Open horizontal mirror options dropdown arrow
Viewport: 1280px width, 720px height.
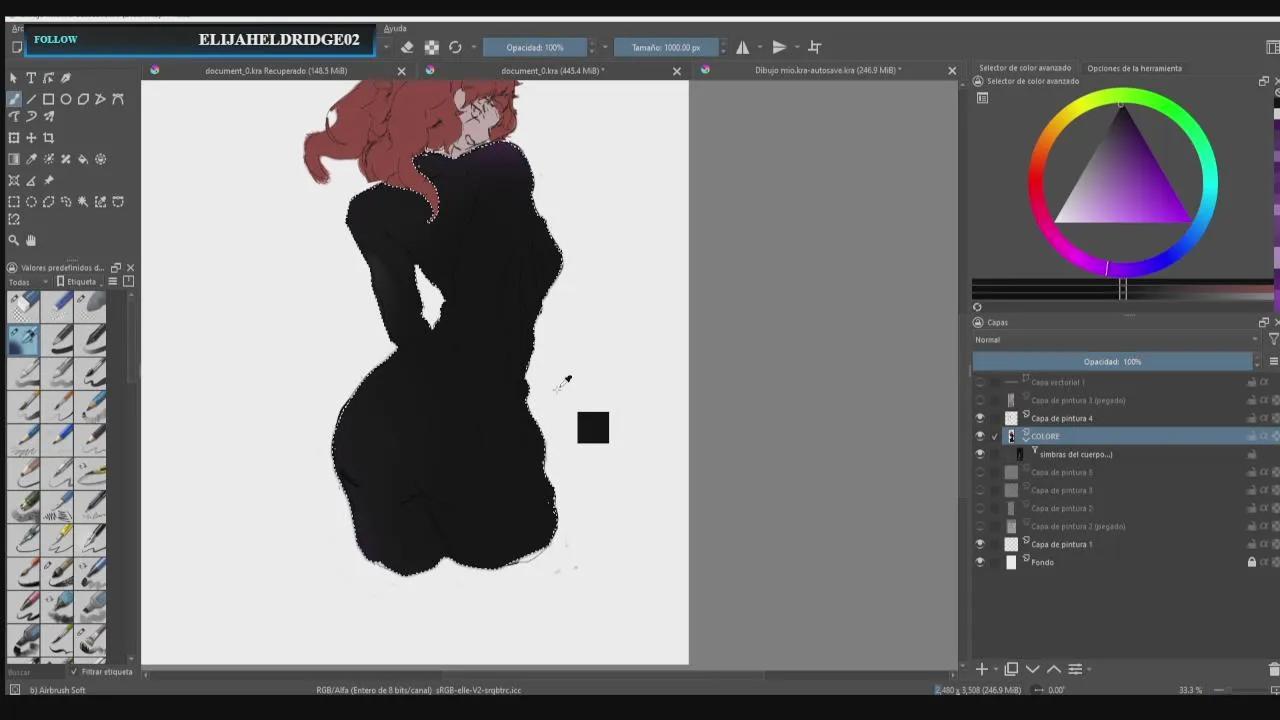click(x=760, y=47)
